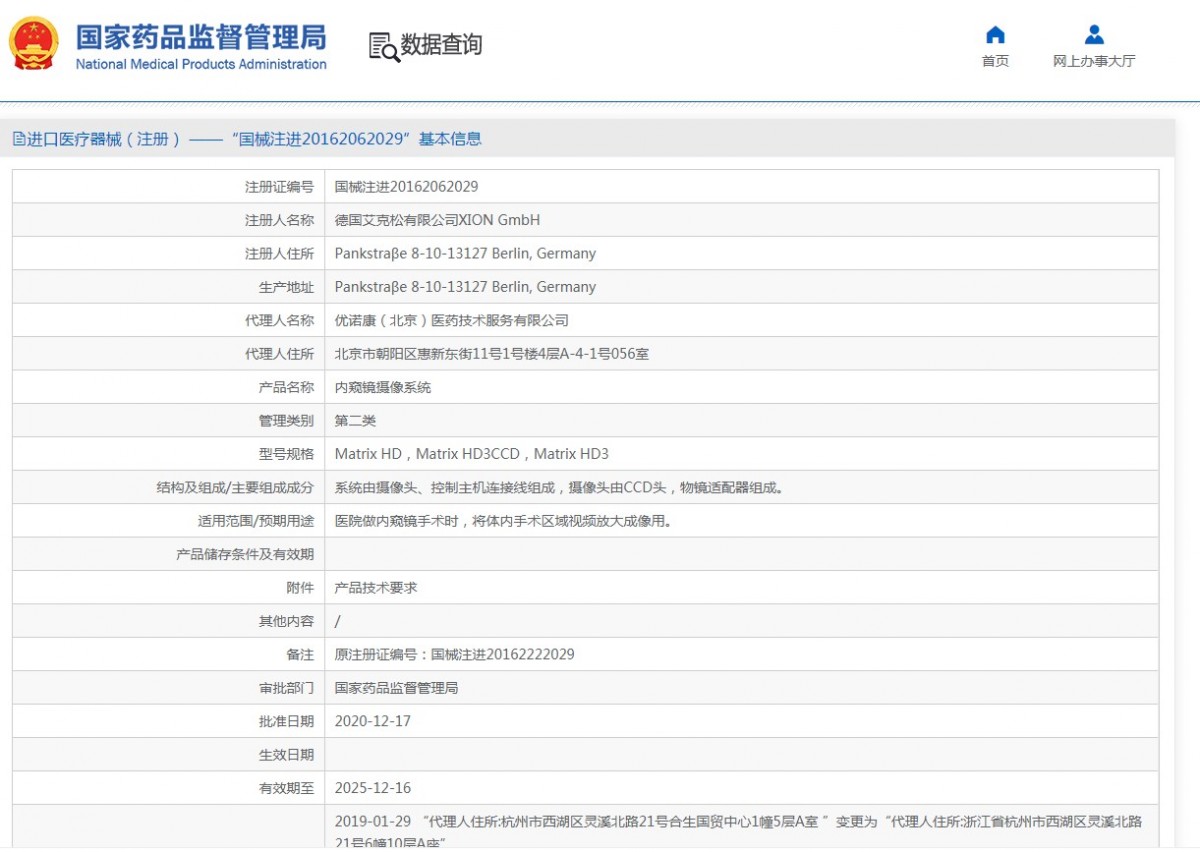Click the 管理类别 row label

pyautogui.click(x=286, y=421)
